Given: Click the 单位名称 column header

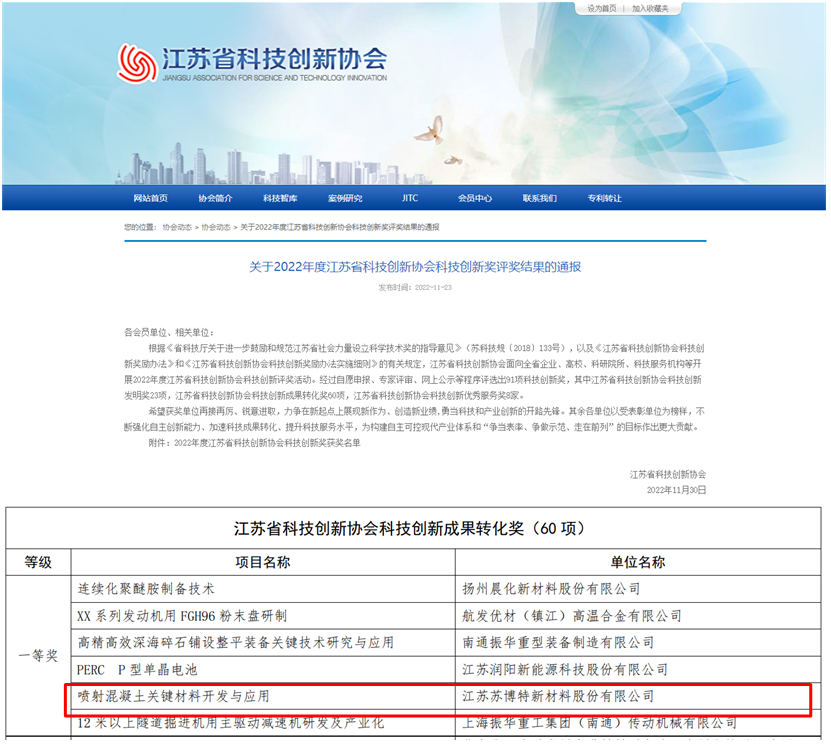Looking at the screenshot, I should tap(638, 562).
